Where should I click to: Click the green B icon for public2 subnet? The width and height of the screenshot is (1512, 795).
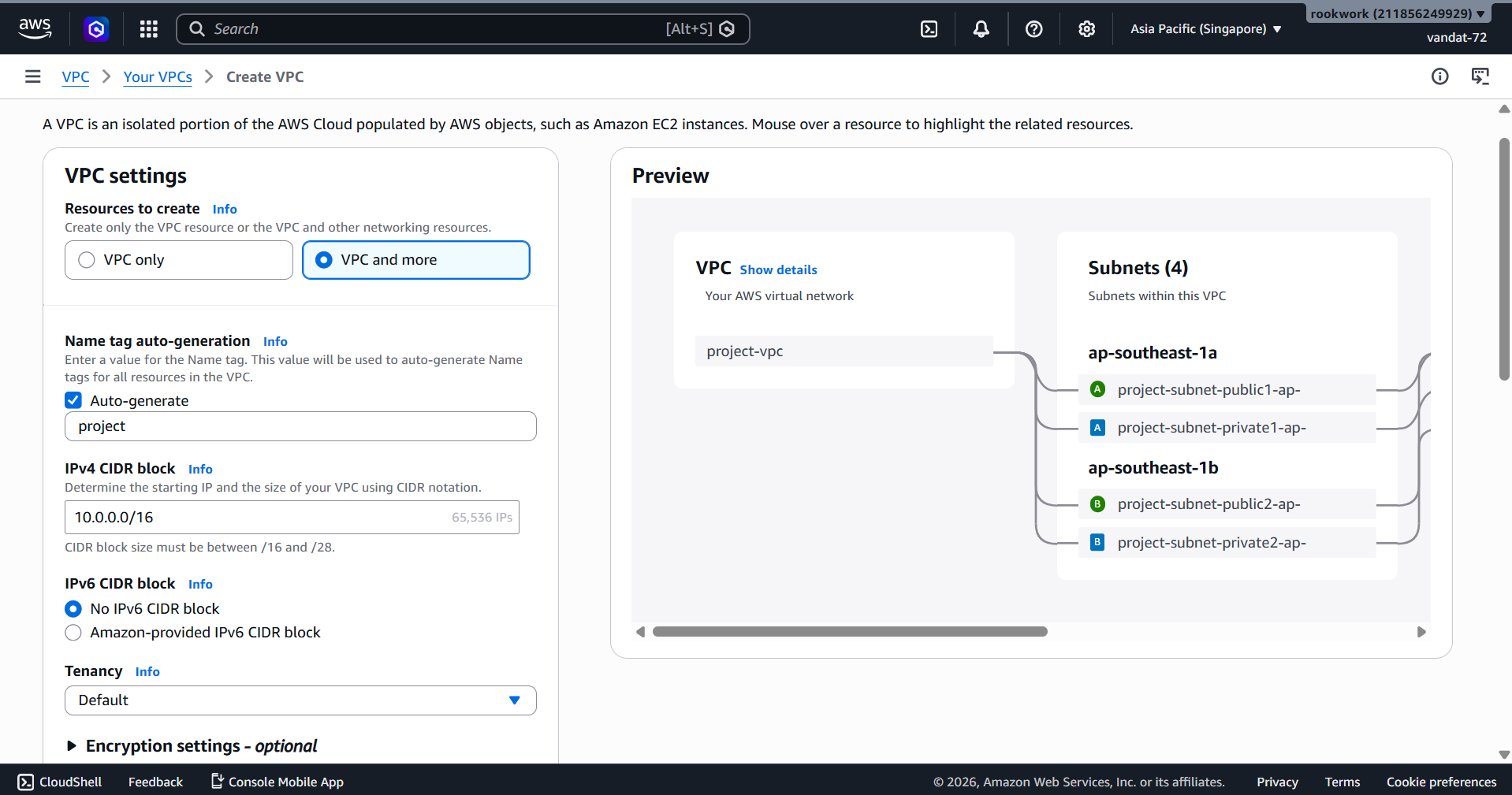click(1097, 504)
